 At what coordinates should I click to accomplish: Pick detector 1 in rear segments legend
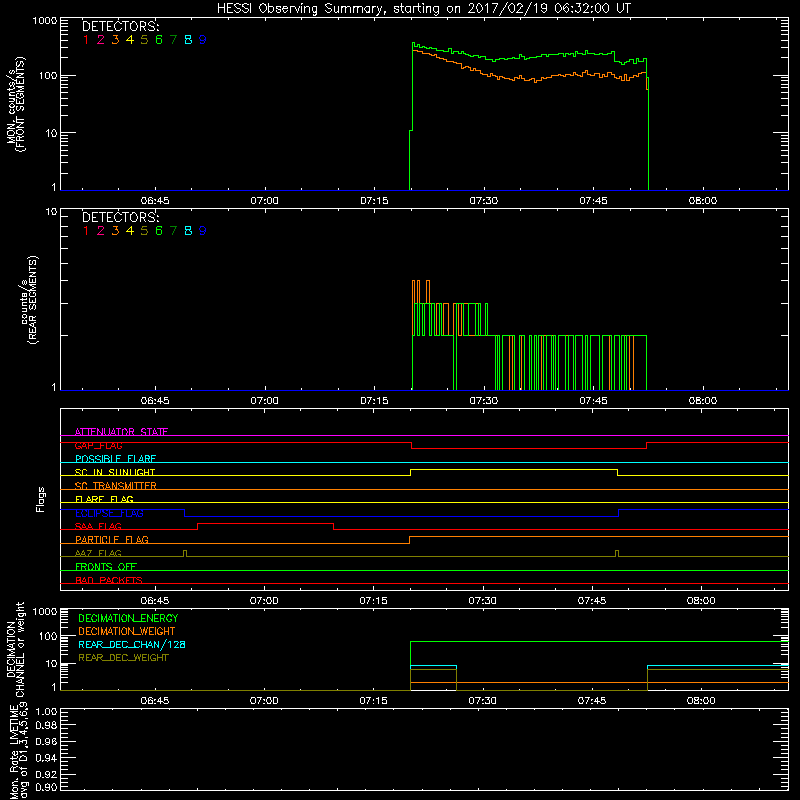(x=86, y=231)
